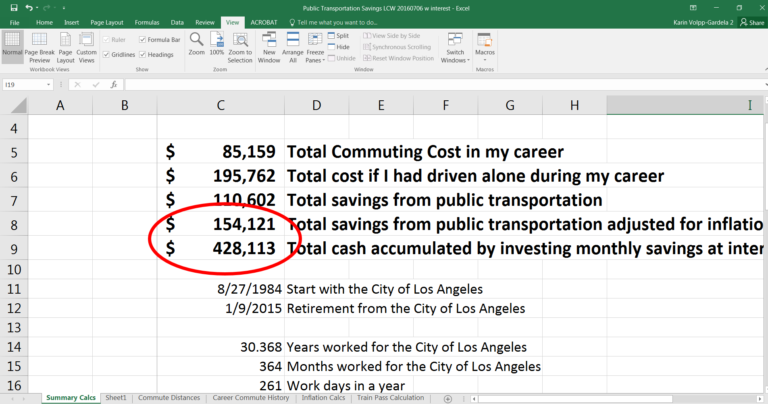Click Tell me what you want to do
The height and width of the screenshot is (404, 768).
click(x=333, y=23)
